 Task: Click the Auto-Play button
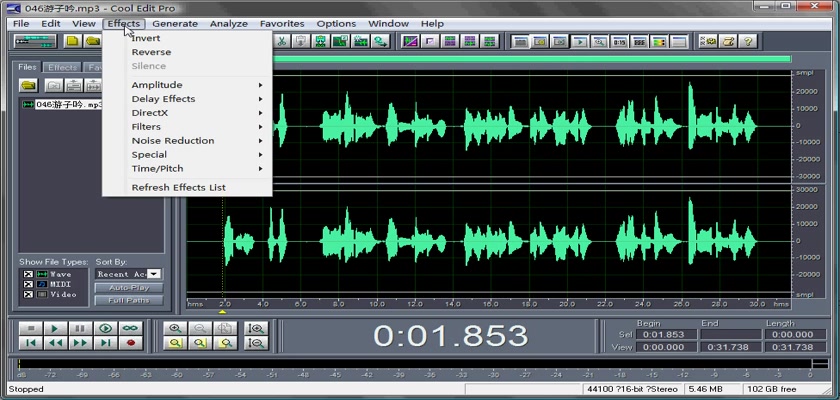(x=129, y=288)
